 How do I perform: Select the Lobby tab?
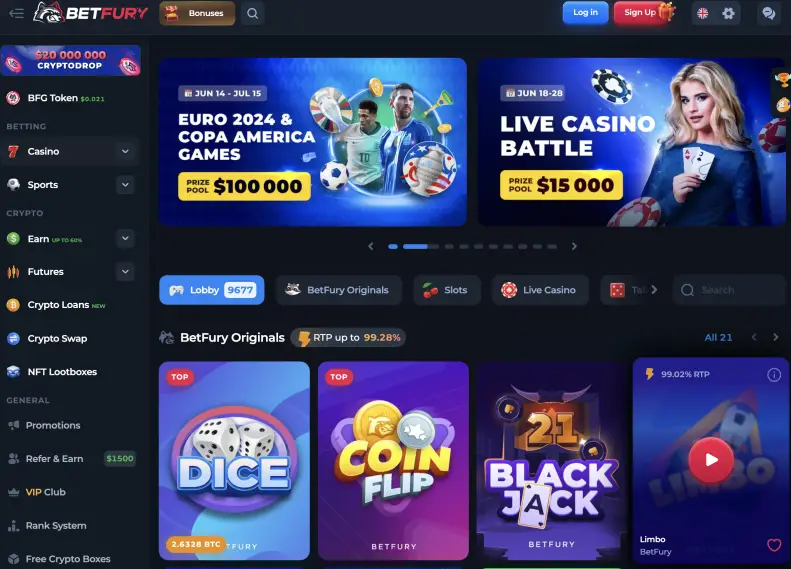click(212, 290)
